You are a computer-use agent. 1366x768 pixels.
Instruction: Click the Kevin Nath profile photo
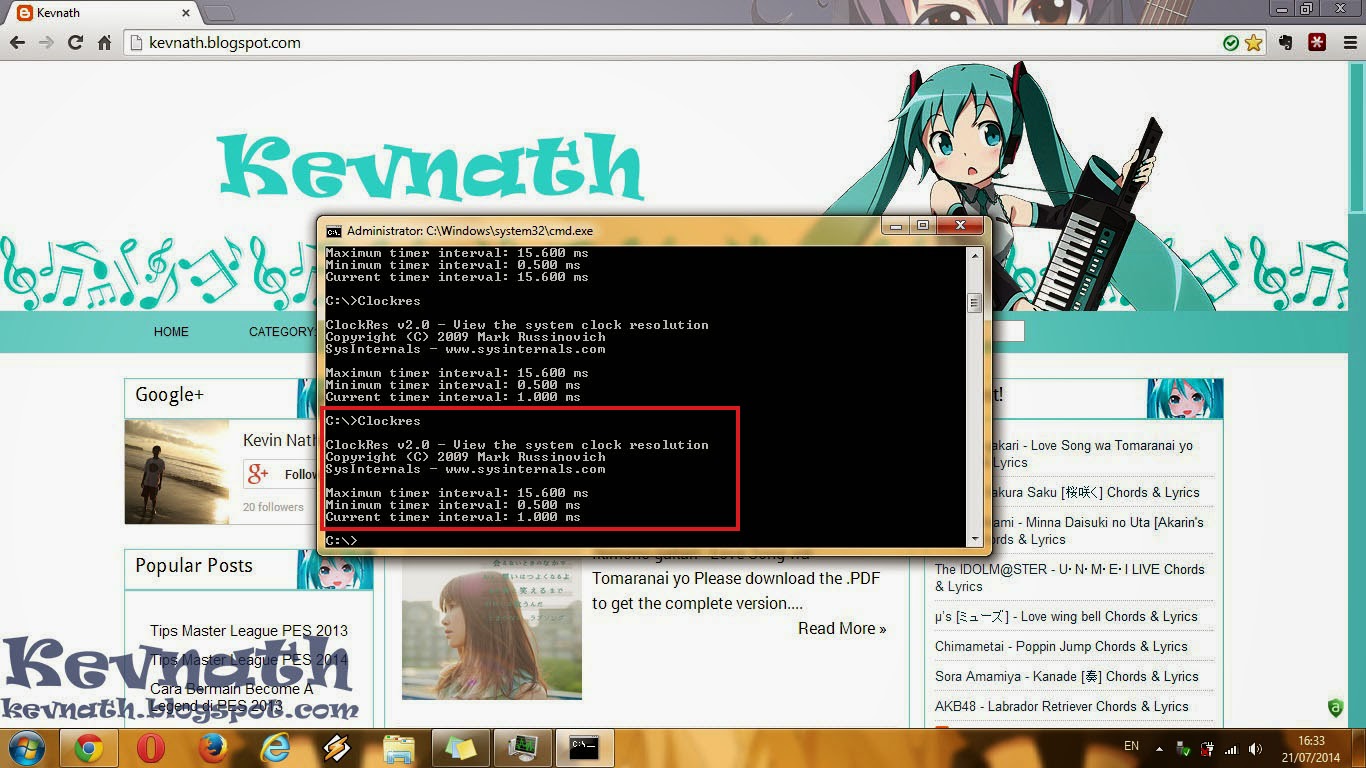click(177, 471)
